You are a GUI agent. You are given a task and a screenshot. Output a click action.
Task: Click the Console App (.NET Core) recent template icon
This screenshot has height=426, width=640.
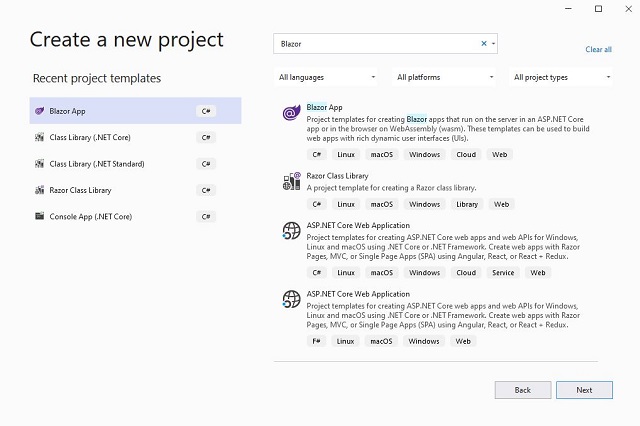coord(40,216)
